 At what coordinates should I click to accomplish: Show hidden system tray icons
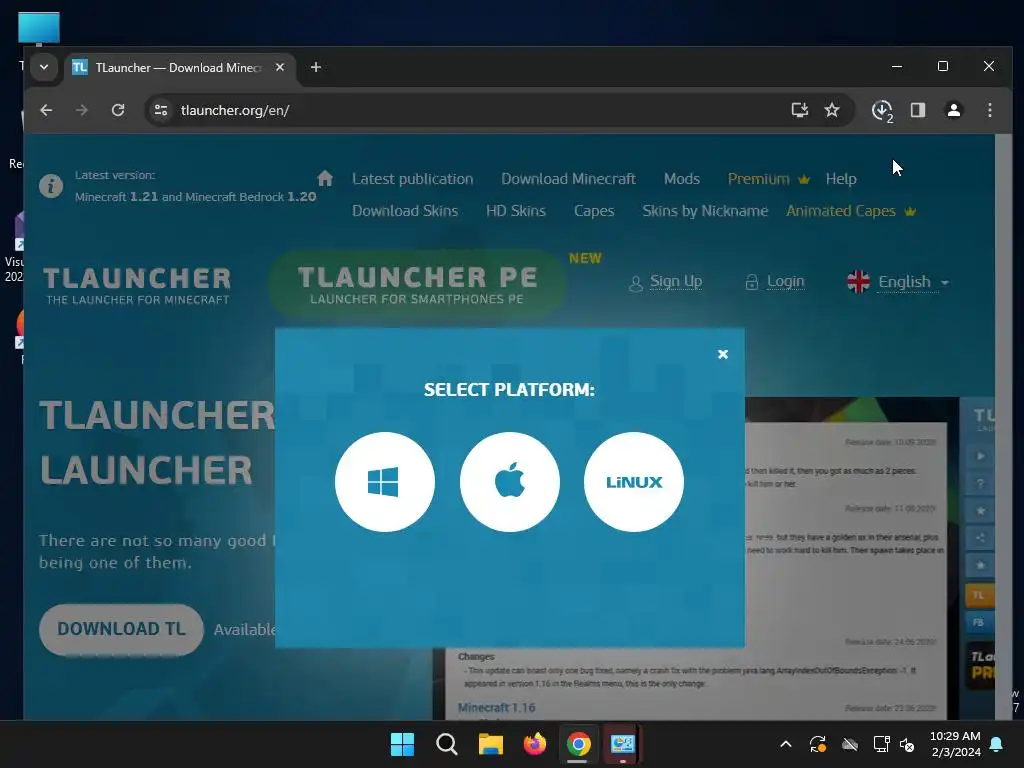click(x=786, y=744)
